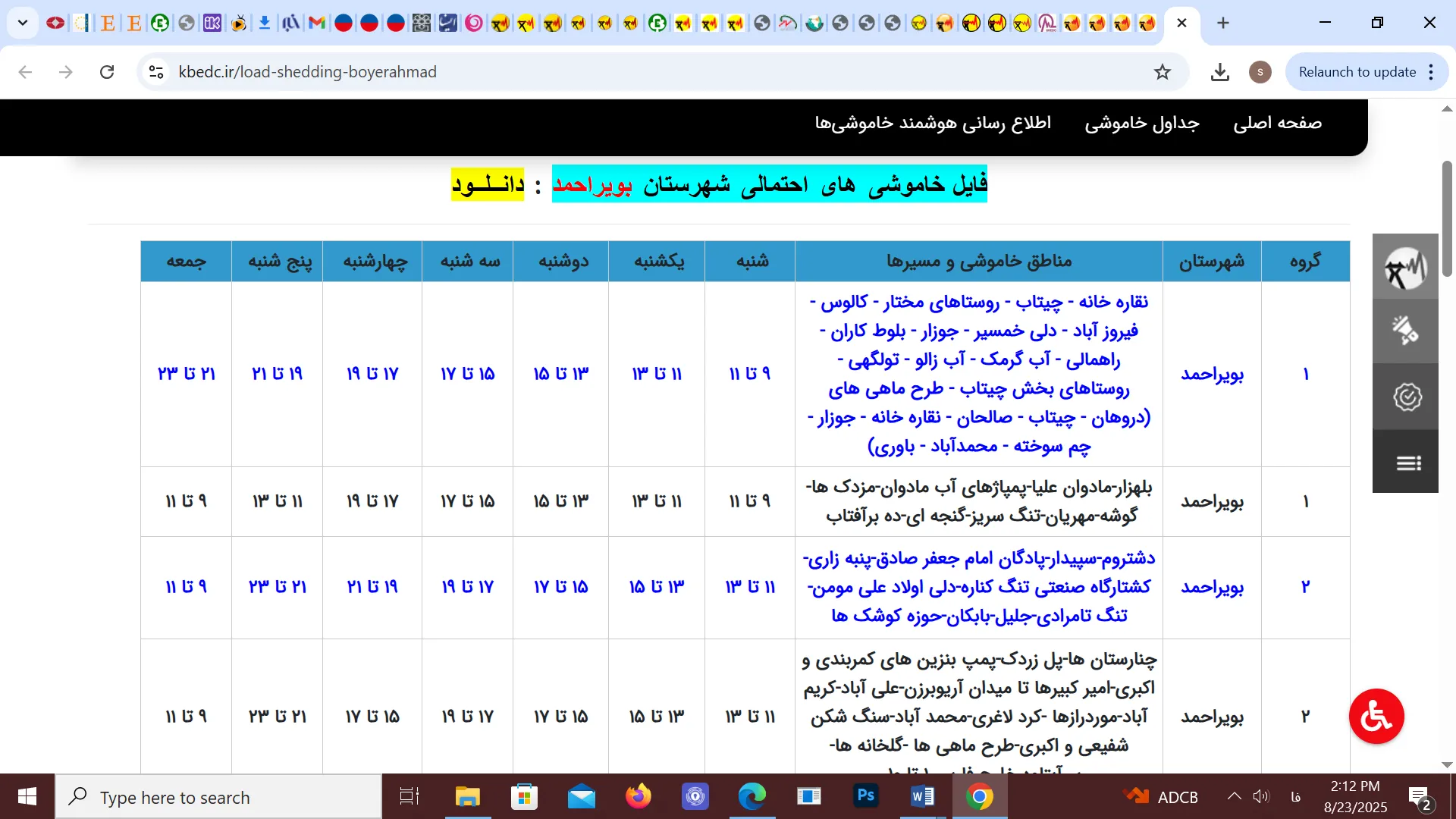
Task: Bookmark this page with the star icon
Action: coord(1162,72)
